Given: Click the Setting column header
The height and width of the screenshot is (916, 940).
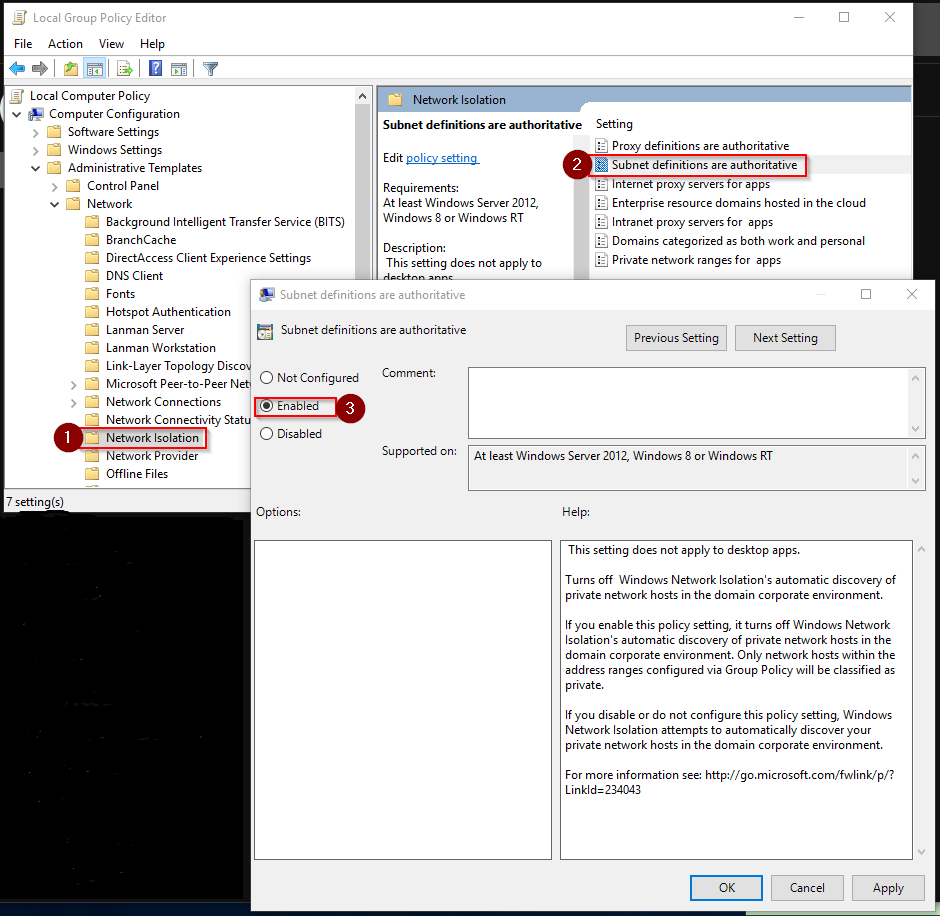Looking at the screenshot, I should (x=614, y=124).
